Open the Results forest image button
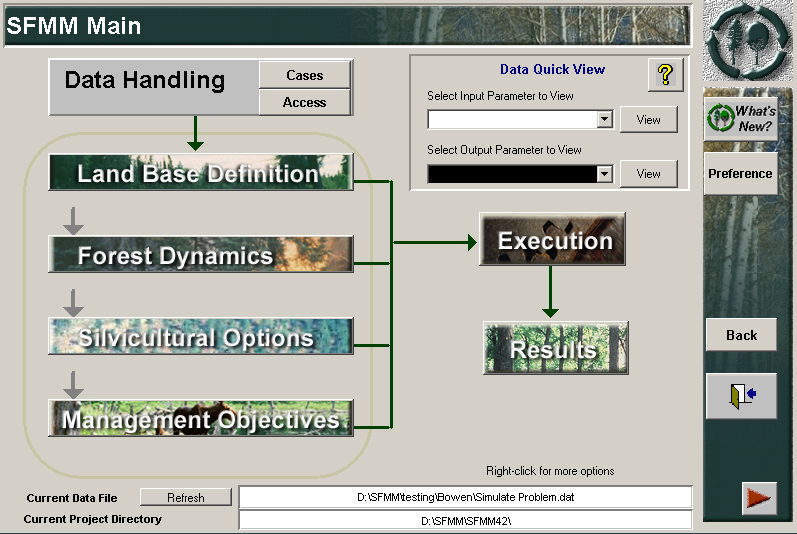Viewport: 797px width, 534px height. [556, 348]
